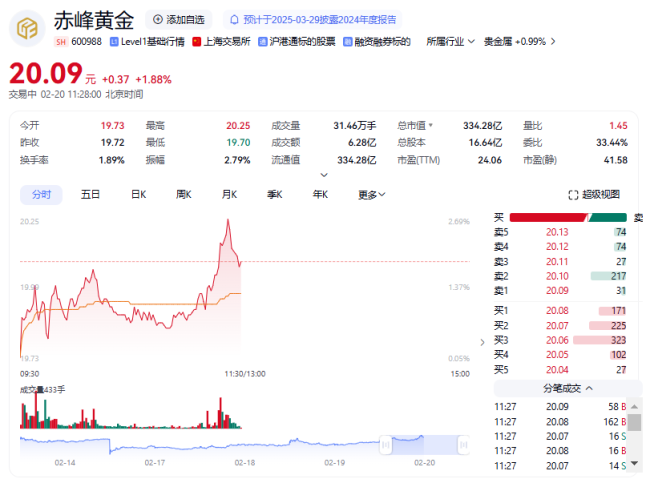Image resolution: width=650 pixels, height=487 pixels.
Task: Click the bell icon in the annual report notice
Action: tap(235, 19)
